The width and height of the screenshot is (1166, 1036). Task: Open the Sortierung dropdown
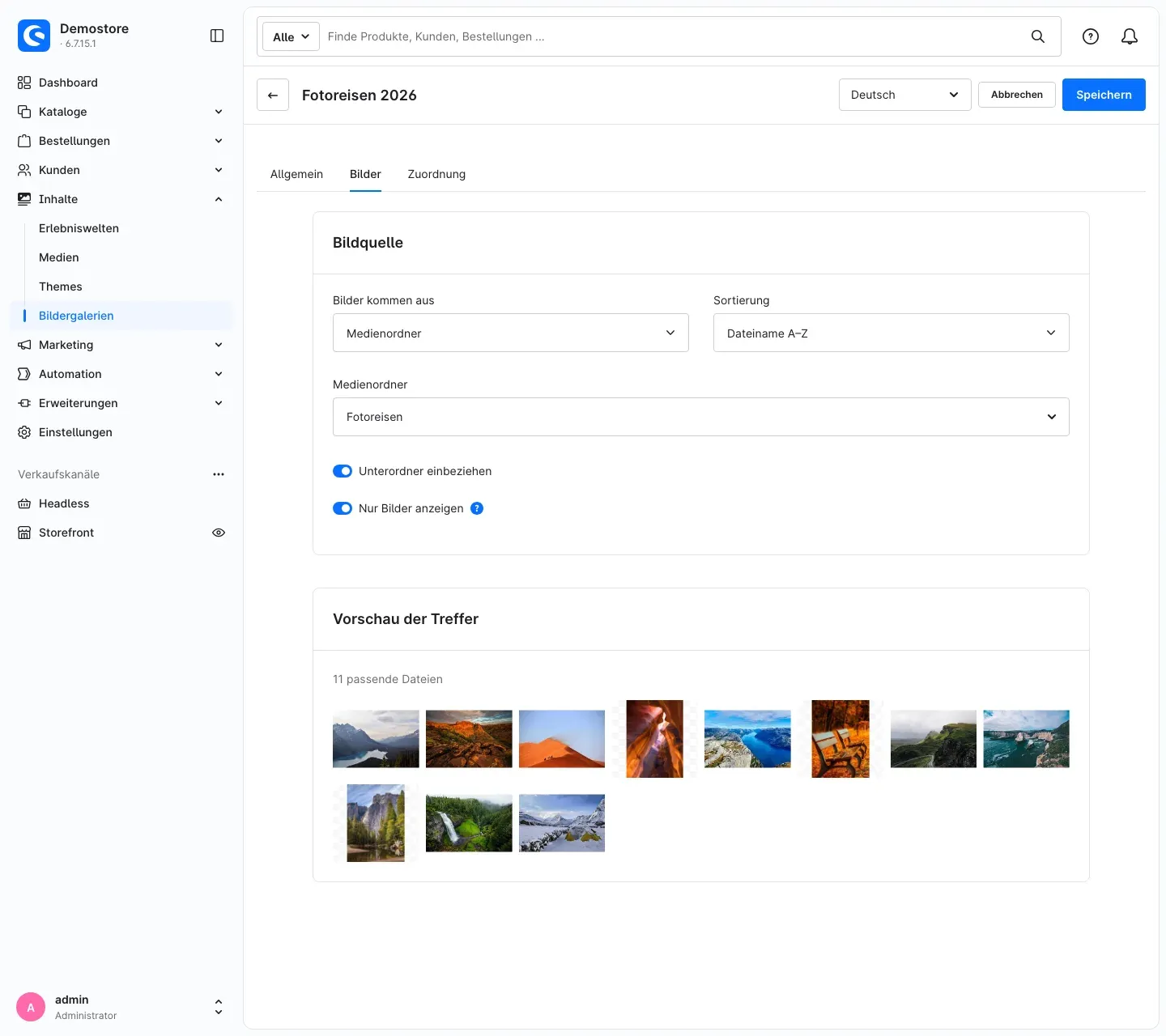coord(891,333)
